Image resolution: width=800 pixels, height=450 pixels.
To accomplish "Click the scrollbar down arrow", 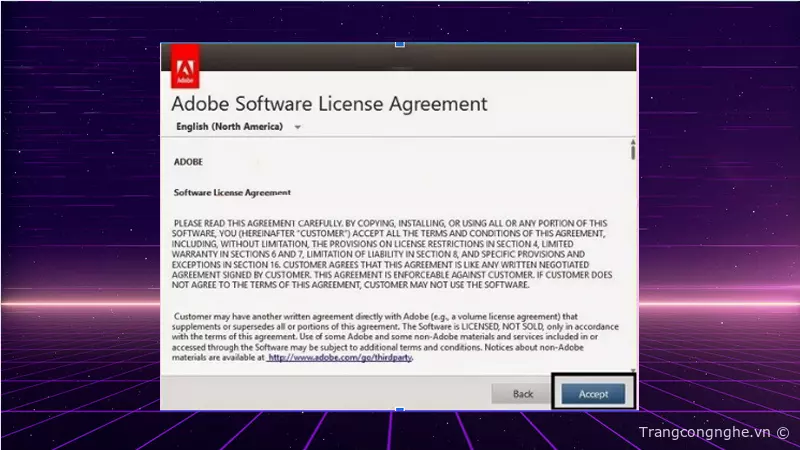I will coord(632,370).
